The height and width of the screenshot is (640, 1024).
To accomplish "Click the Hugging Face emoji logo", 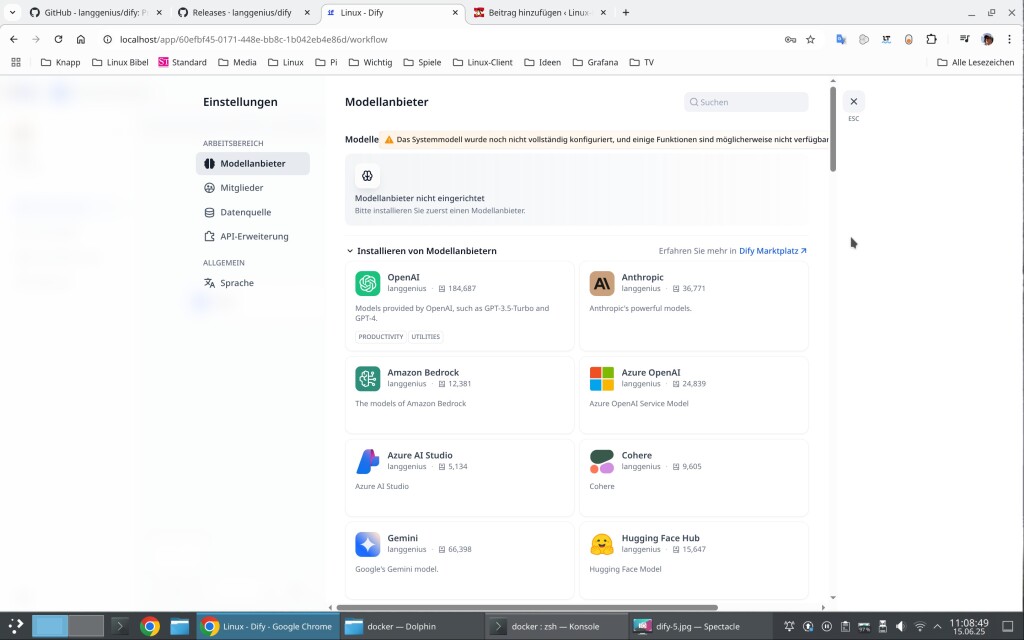I will point(601,544).
